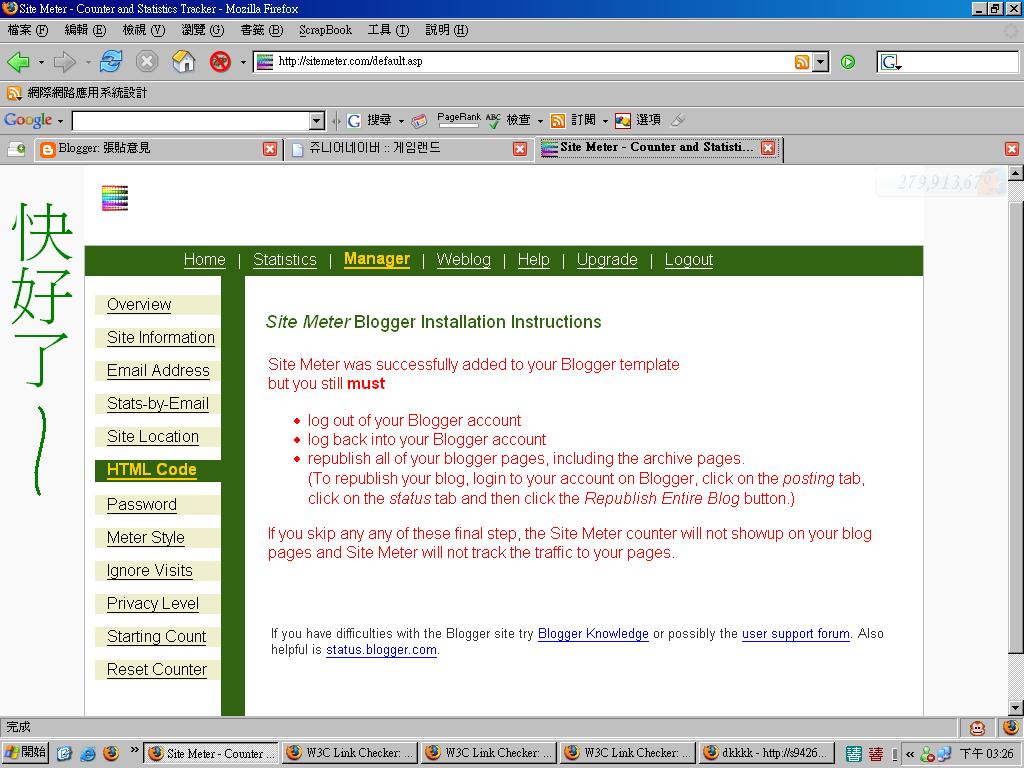Click the Logout link
Viewport: 1024px width, 768px height.
tap(689, 260)
